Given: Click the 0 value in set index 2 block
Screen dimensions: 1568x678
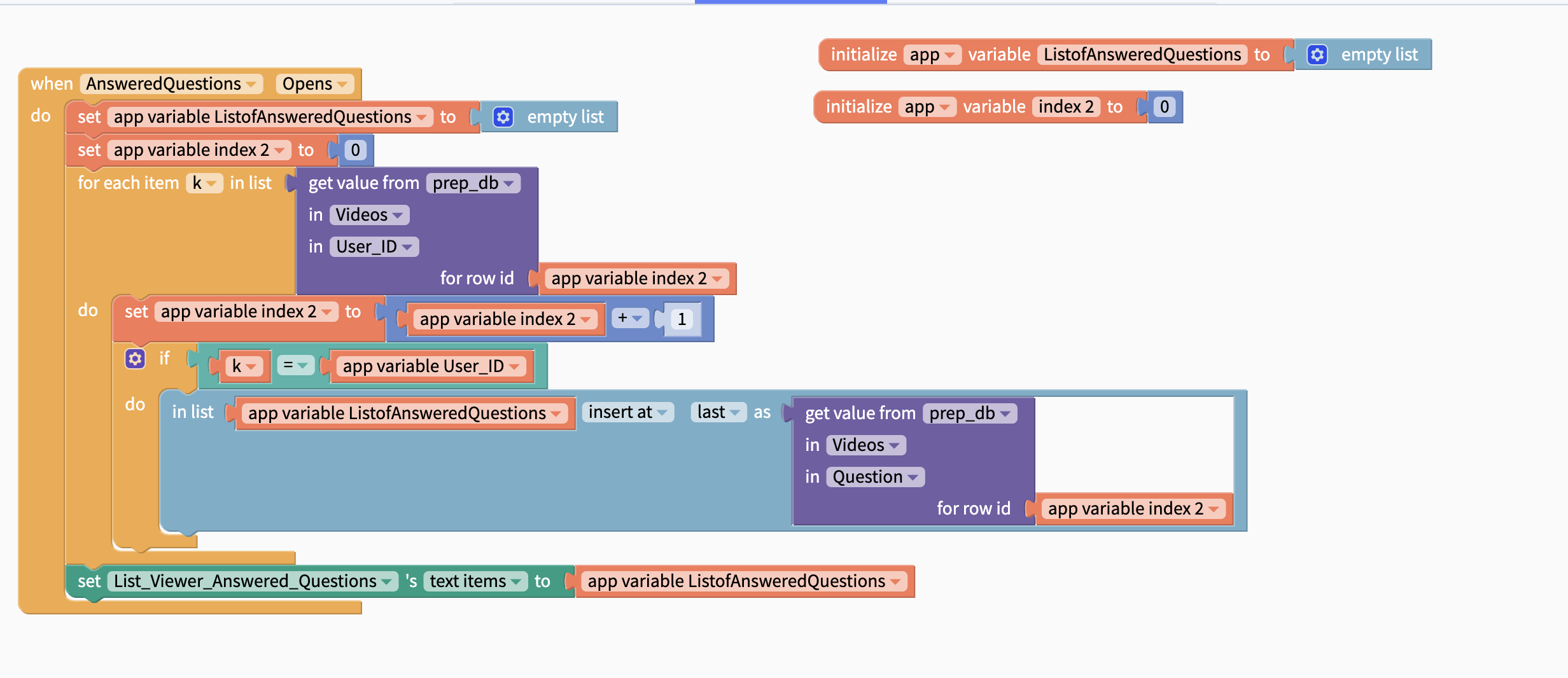Looking at the screenshot, I should coord(355,150).
